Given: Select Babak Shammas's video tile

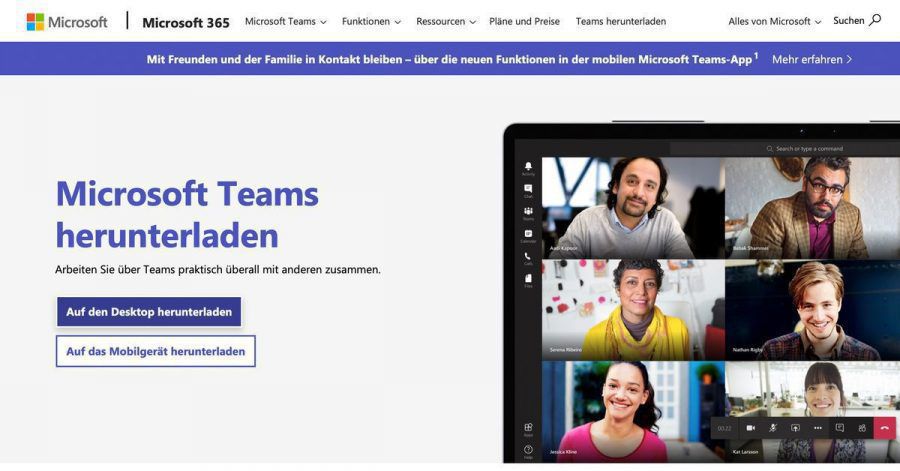Looking at the screenshot, I should (812, 208).
